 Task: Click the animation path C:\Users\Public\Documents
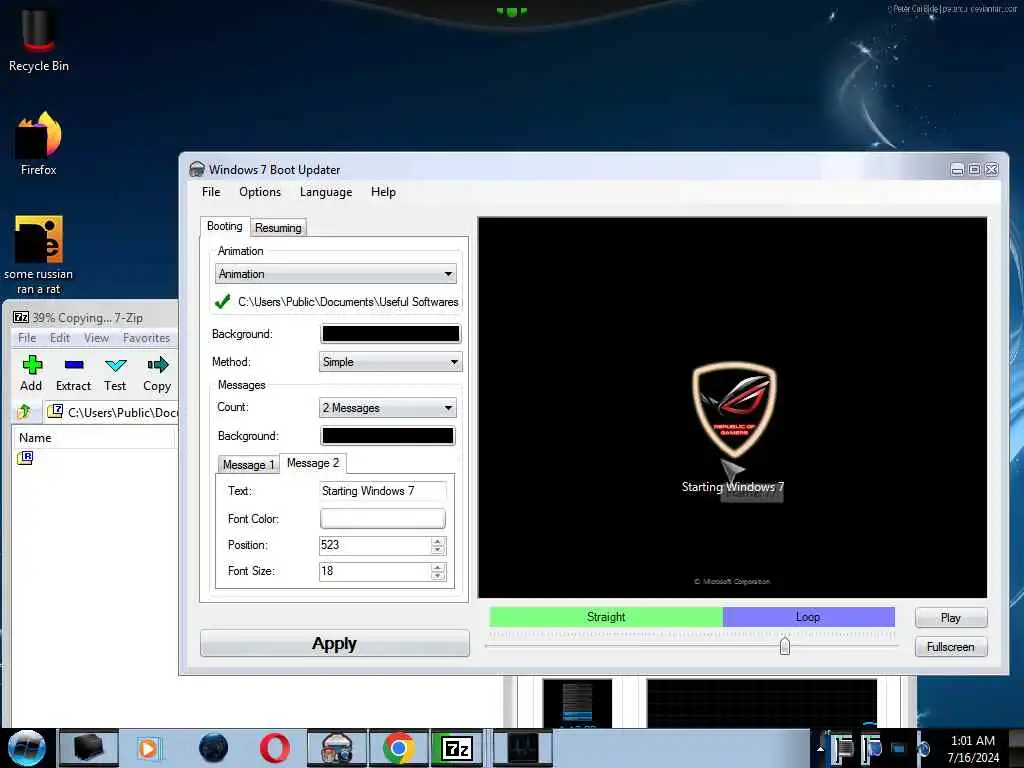point(348,302)
